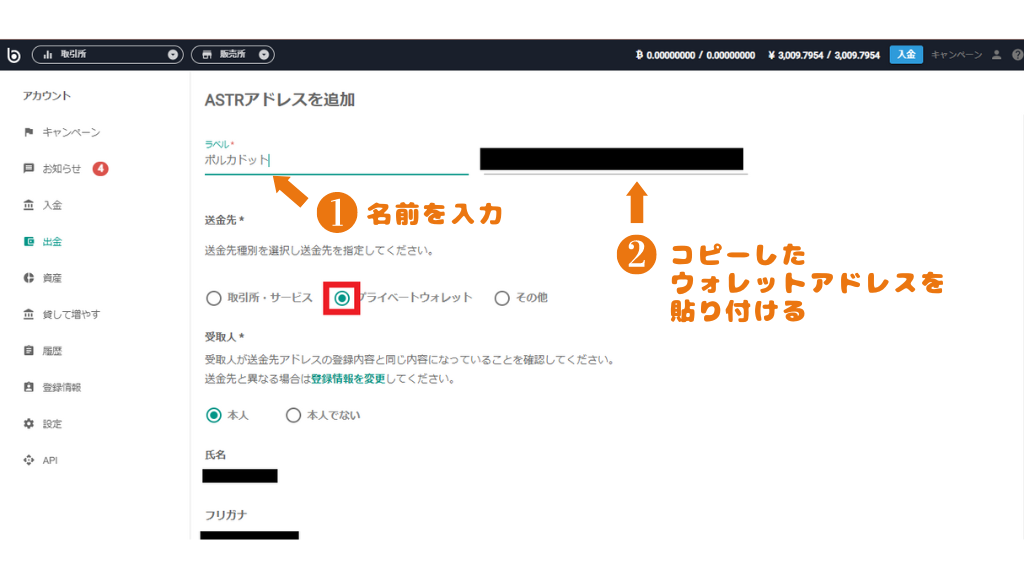Select the キャンペーン flag icon in sidebar

pyautogui.click(x=29, y=132)
